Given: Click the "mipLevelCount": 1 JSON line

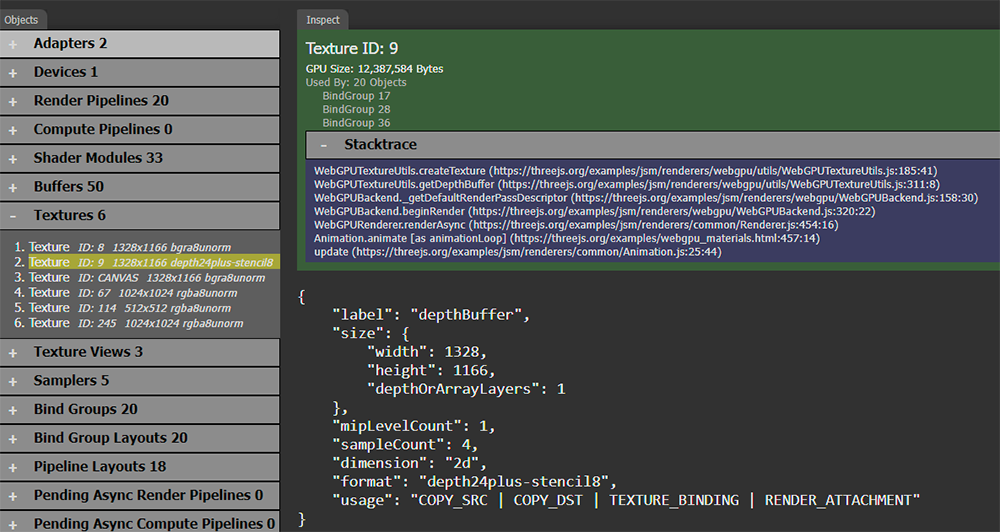Looking at the screenshot, I should pyautogui.click(x=414, y=425).
